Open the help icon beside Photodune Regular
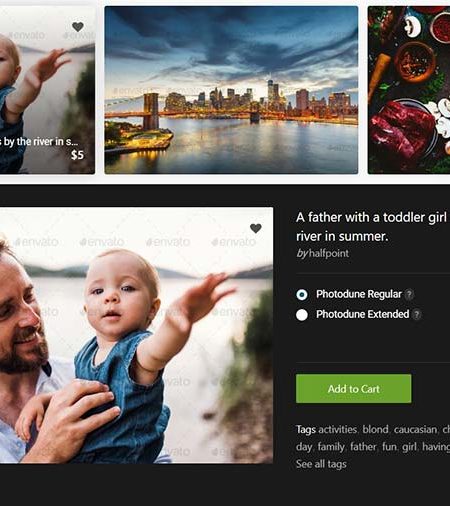The width and height of the screenshot is (450, 506). (x=409, y=294)
